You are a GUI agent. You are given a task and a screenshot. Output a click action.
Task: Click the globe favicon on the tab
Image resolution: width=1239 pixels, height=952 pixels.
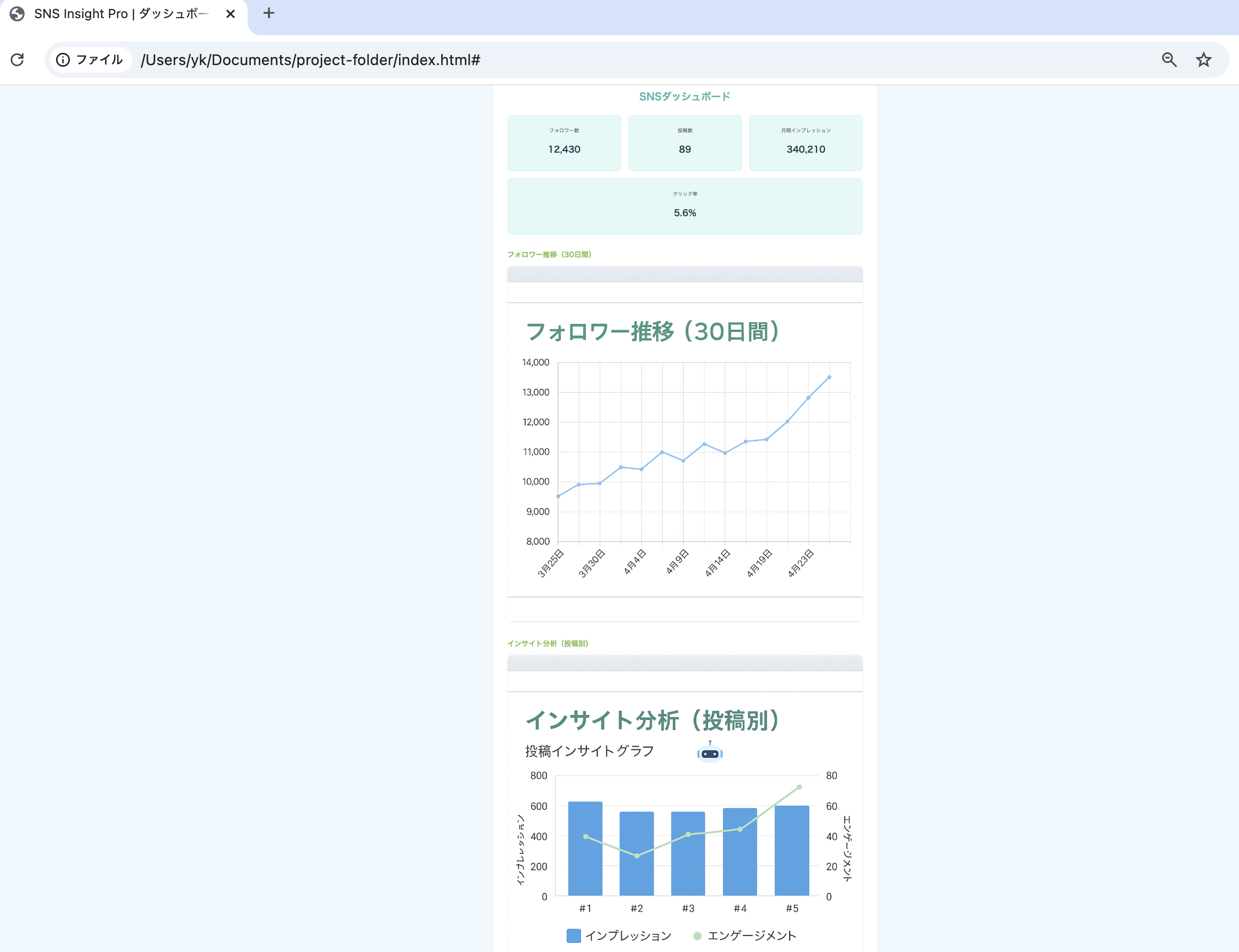coord(17,13)
